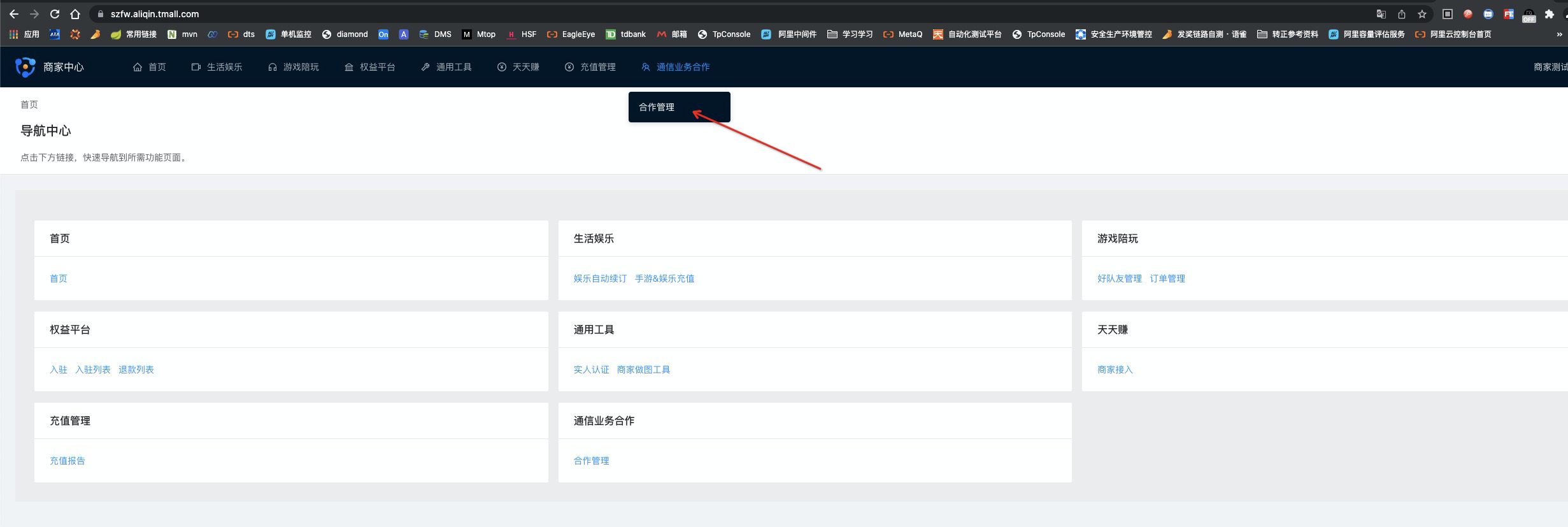Click the square window extension icon
This screenshot has height=527, width=1568.
pos(1448,14)
